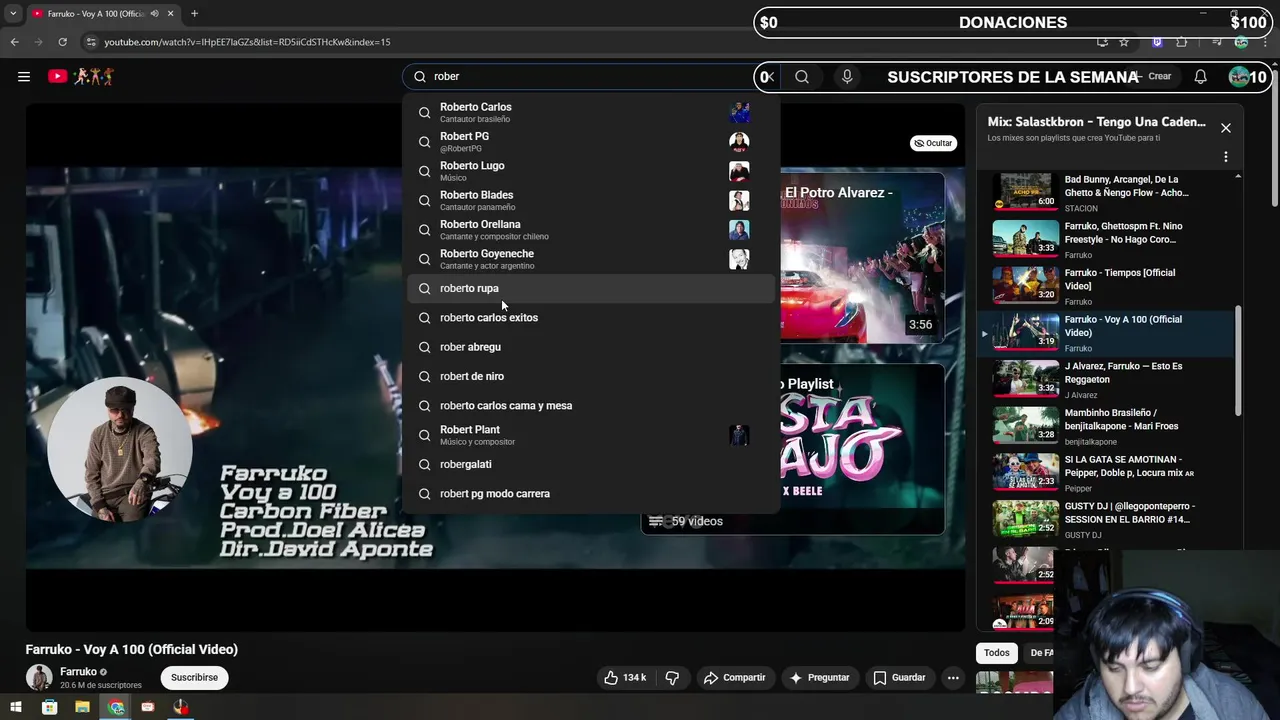1280x720 pixels.
Task: Open the Farruko channel avatar
Action: pyautogui.click(x=39, y=677)
